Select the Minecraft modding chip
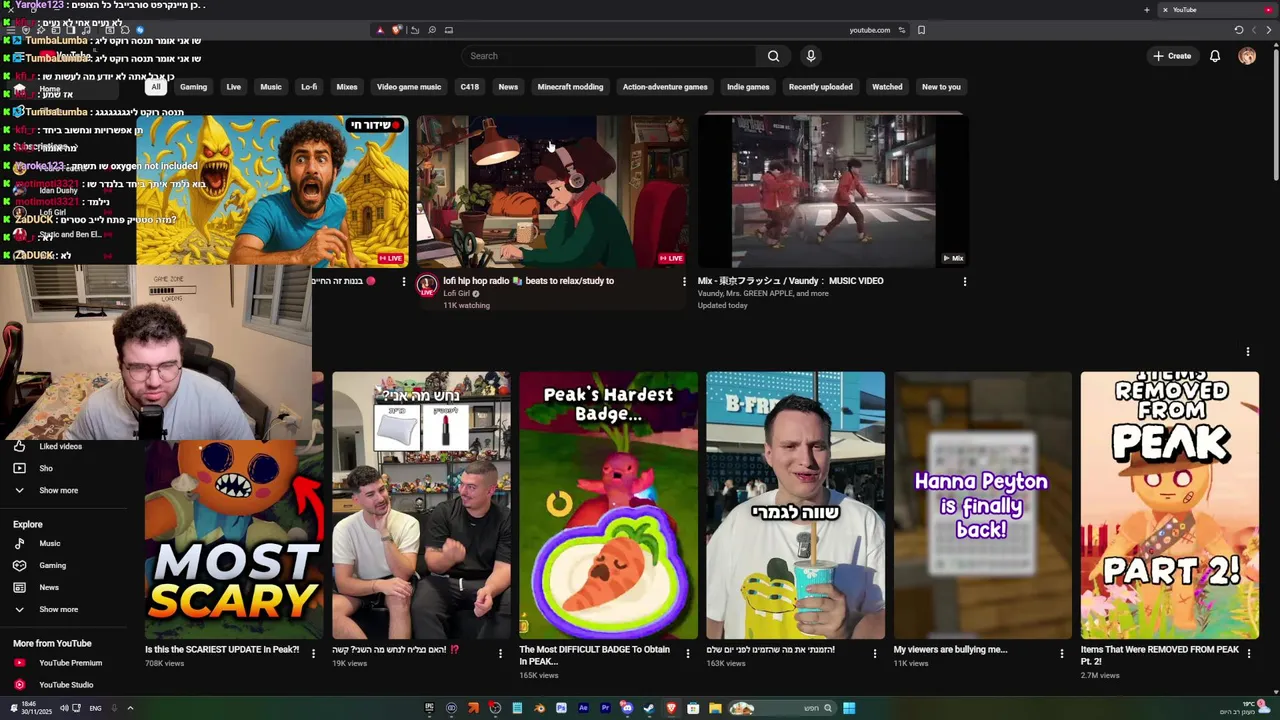The height and width of the screenshot is (720, 1280). (570, 87)
